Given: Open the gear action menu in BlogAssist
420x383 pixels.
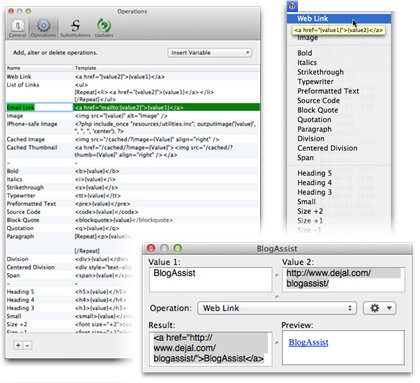Looking at the screenshot, I should (x=379, y=308).
